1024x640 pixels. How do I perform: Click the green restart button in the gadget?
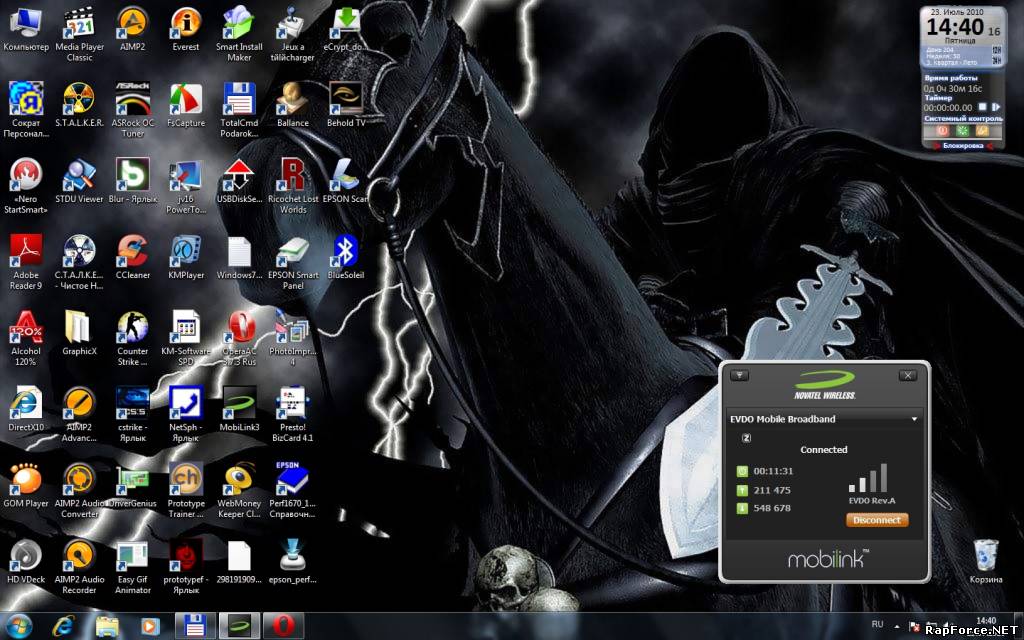click(962, 131)
